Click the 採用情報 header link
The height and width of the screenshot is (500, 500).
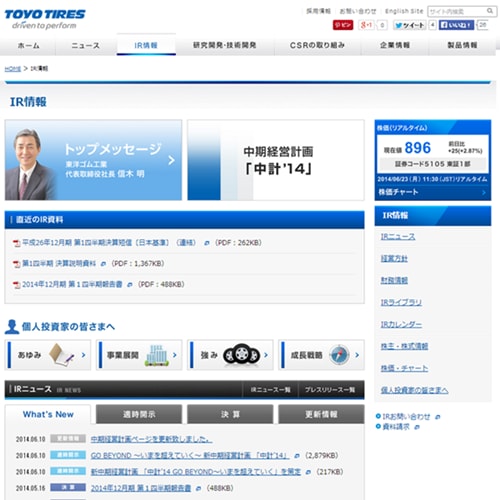(x=318, y=11)
